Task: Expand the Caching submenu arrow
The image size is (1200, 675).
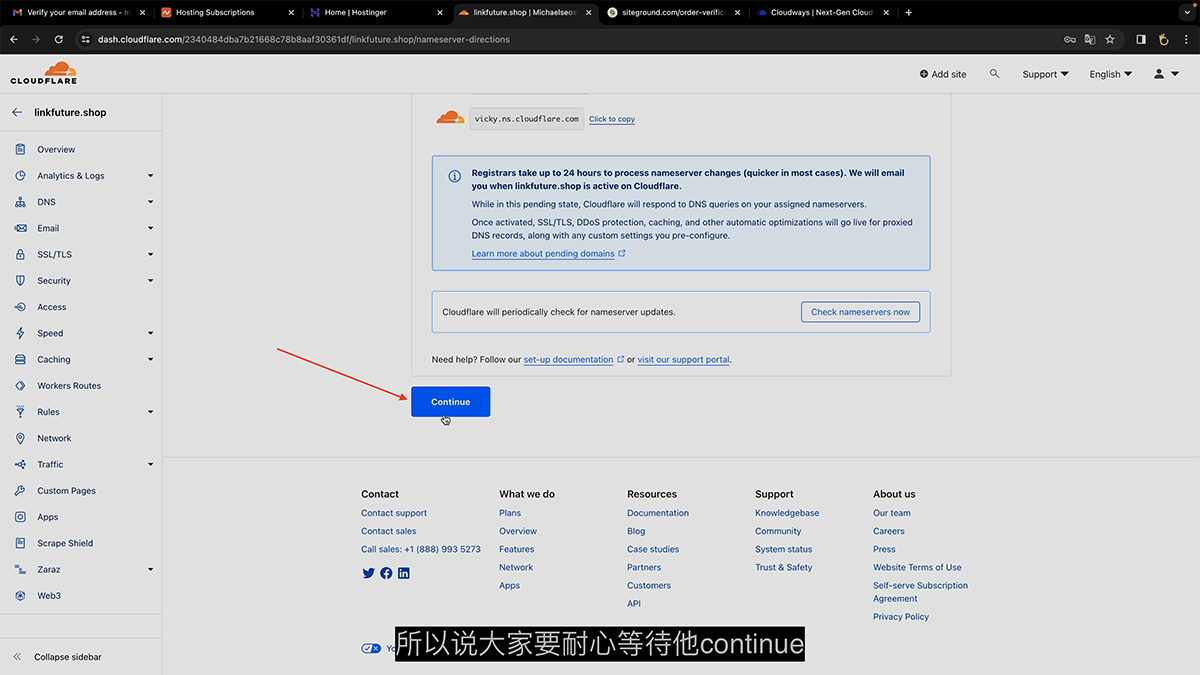Action: coord(150,360)
